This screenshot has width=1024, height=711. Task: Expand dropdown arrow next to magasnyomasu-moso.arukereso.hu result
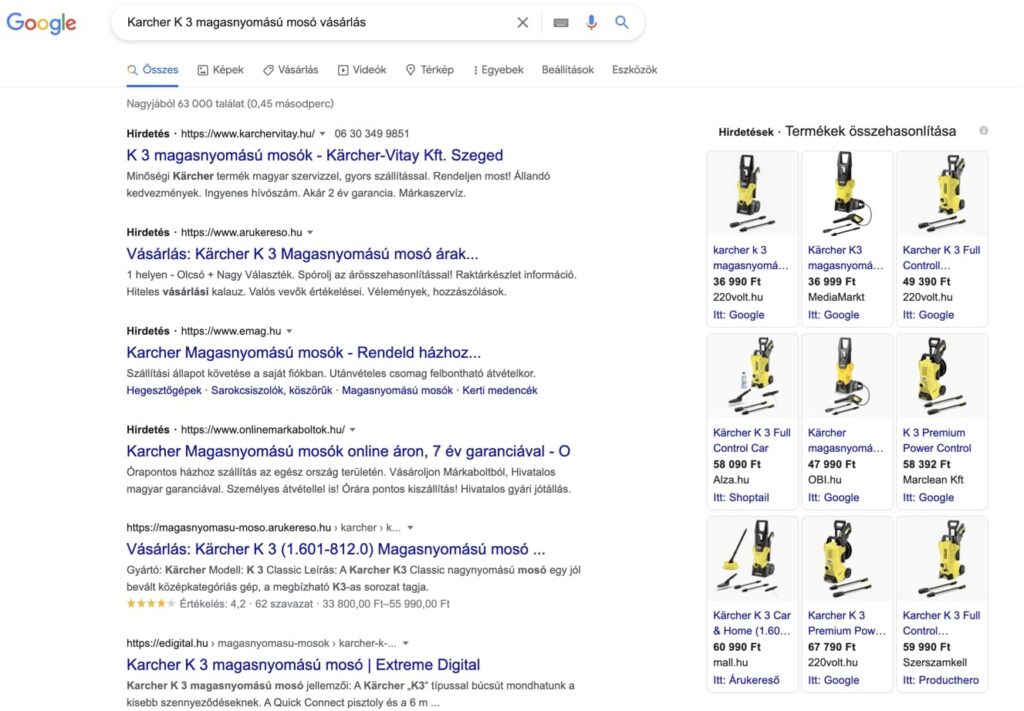click(410, 528)
